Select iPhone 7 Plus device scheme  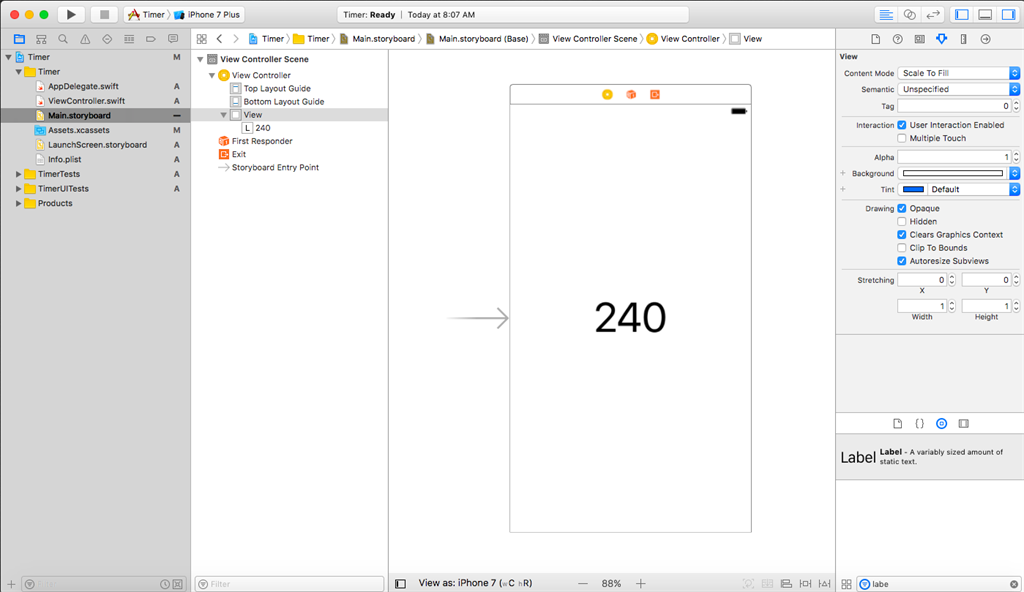[208, 14]
